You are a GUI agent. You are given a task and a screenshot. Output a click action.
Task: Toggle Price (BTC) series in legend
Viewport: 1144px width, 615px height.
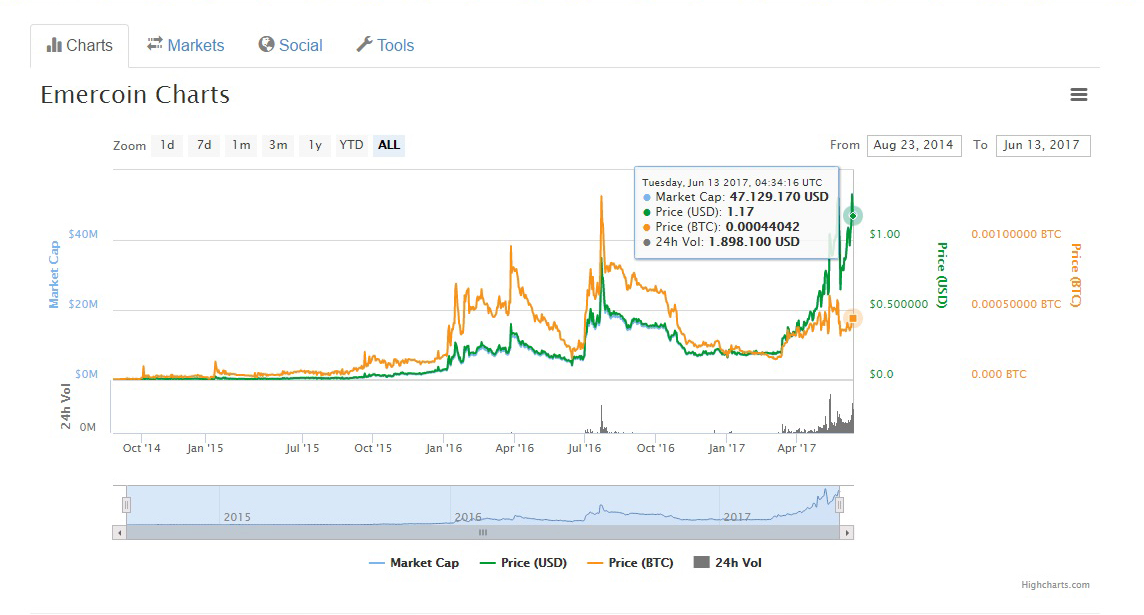(630, 563)
